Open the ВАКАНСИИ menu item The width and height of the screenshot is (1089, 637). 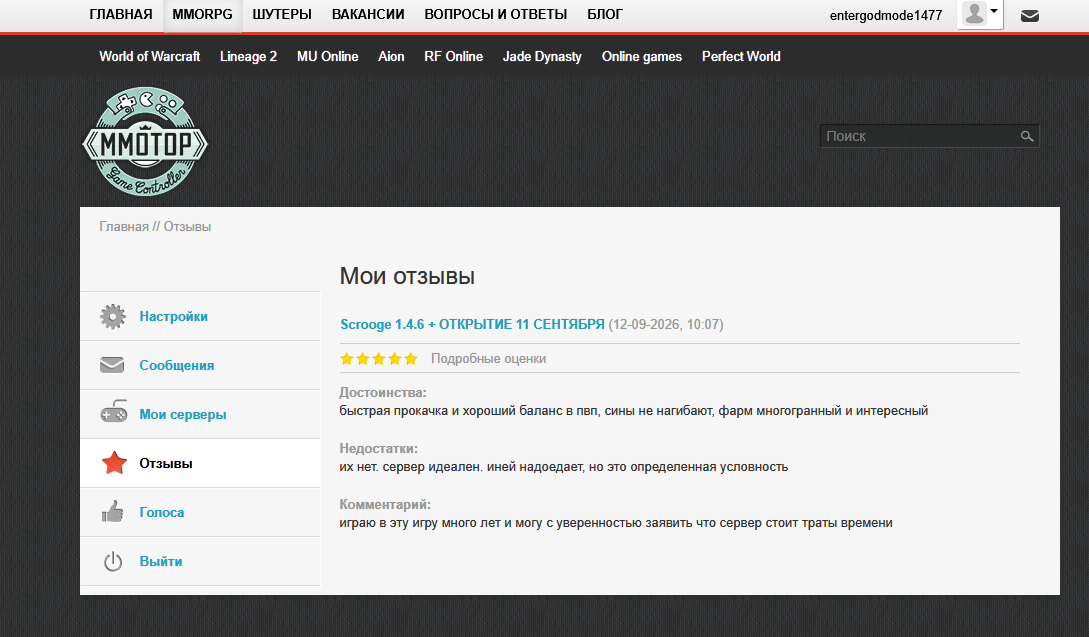(x=368, y=15)
